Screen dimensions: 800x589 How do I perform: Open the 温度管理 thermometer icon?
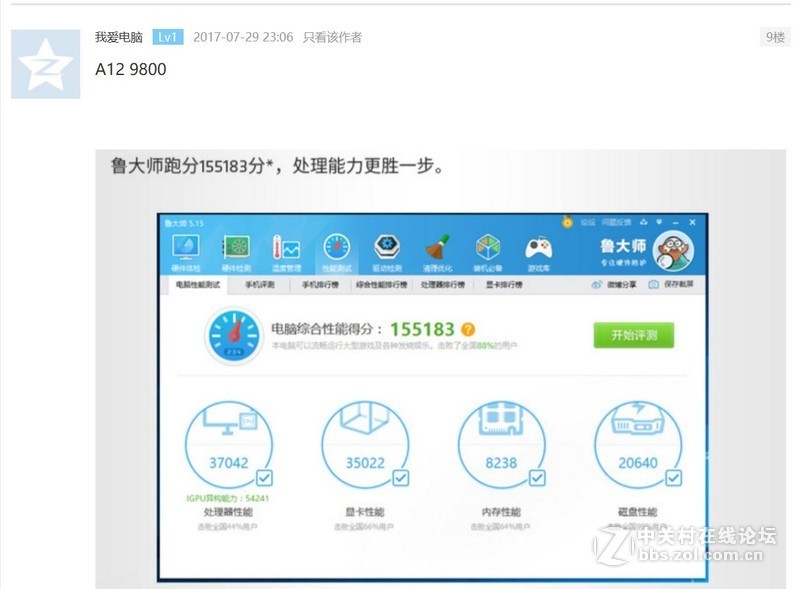point(286,252)
